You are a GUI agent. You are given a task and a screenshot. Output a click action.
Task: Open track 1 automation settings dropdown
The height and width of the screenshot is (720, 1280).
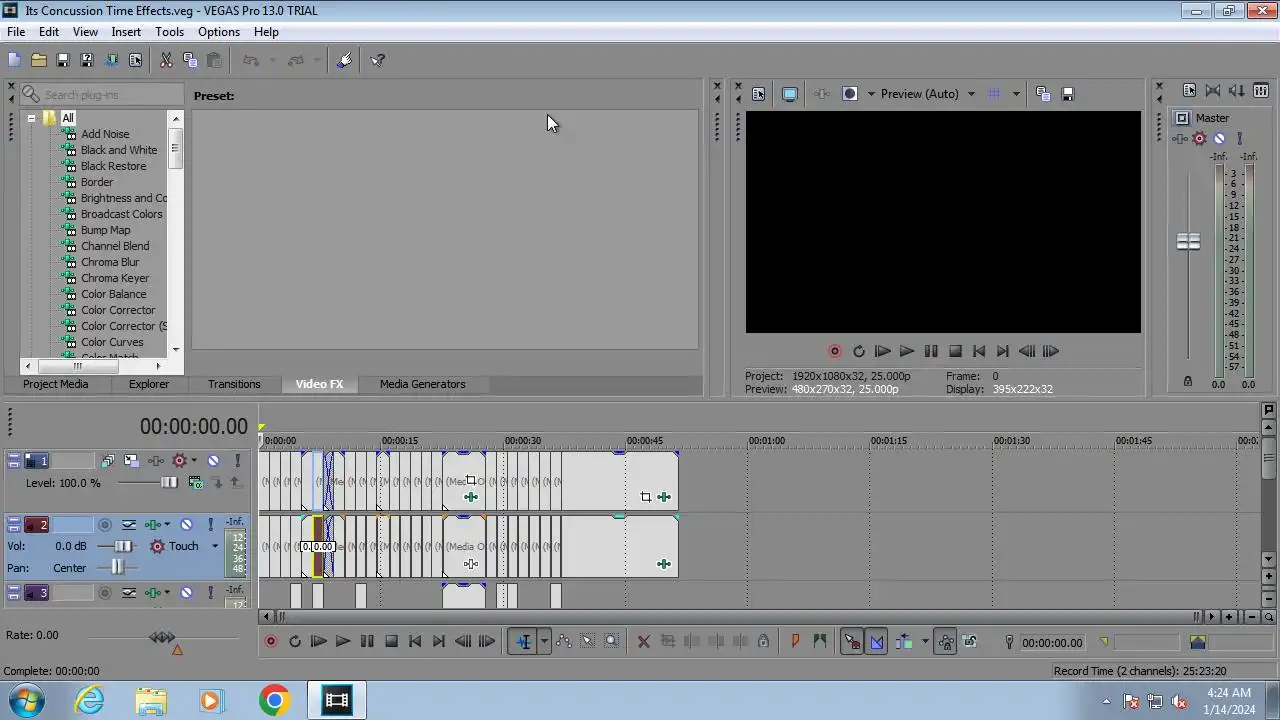pyautogui.click(x=193, y=461)
